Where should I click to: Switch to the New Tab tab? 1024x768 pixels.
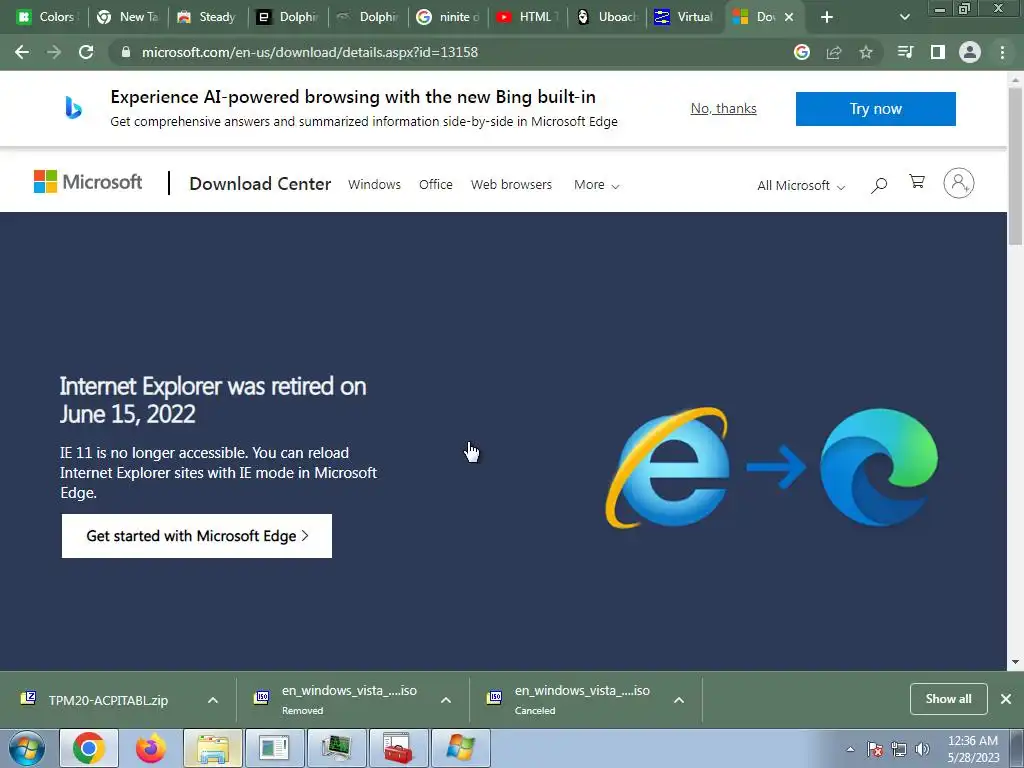(x=128, y=17)
